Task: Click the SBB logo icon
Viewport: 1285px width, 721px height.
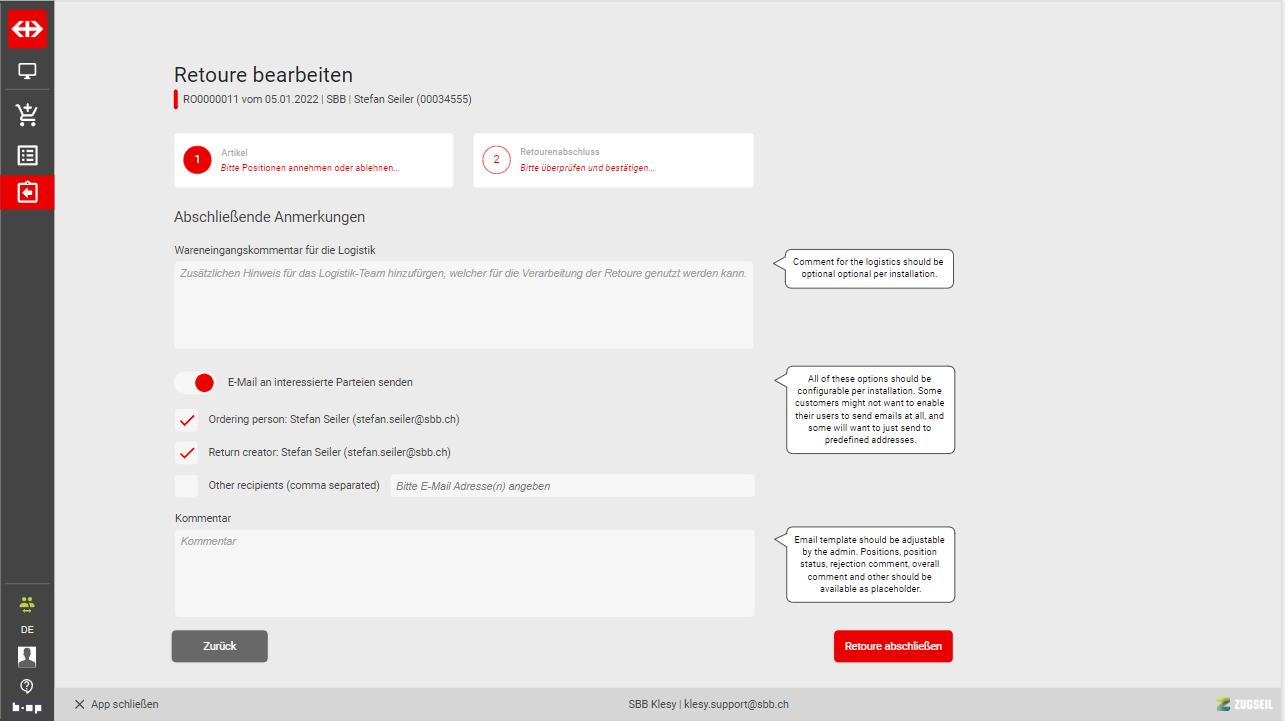Action: click(27, 29)
